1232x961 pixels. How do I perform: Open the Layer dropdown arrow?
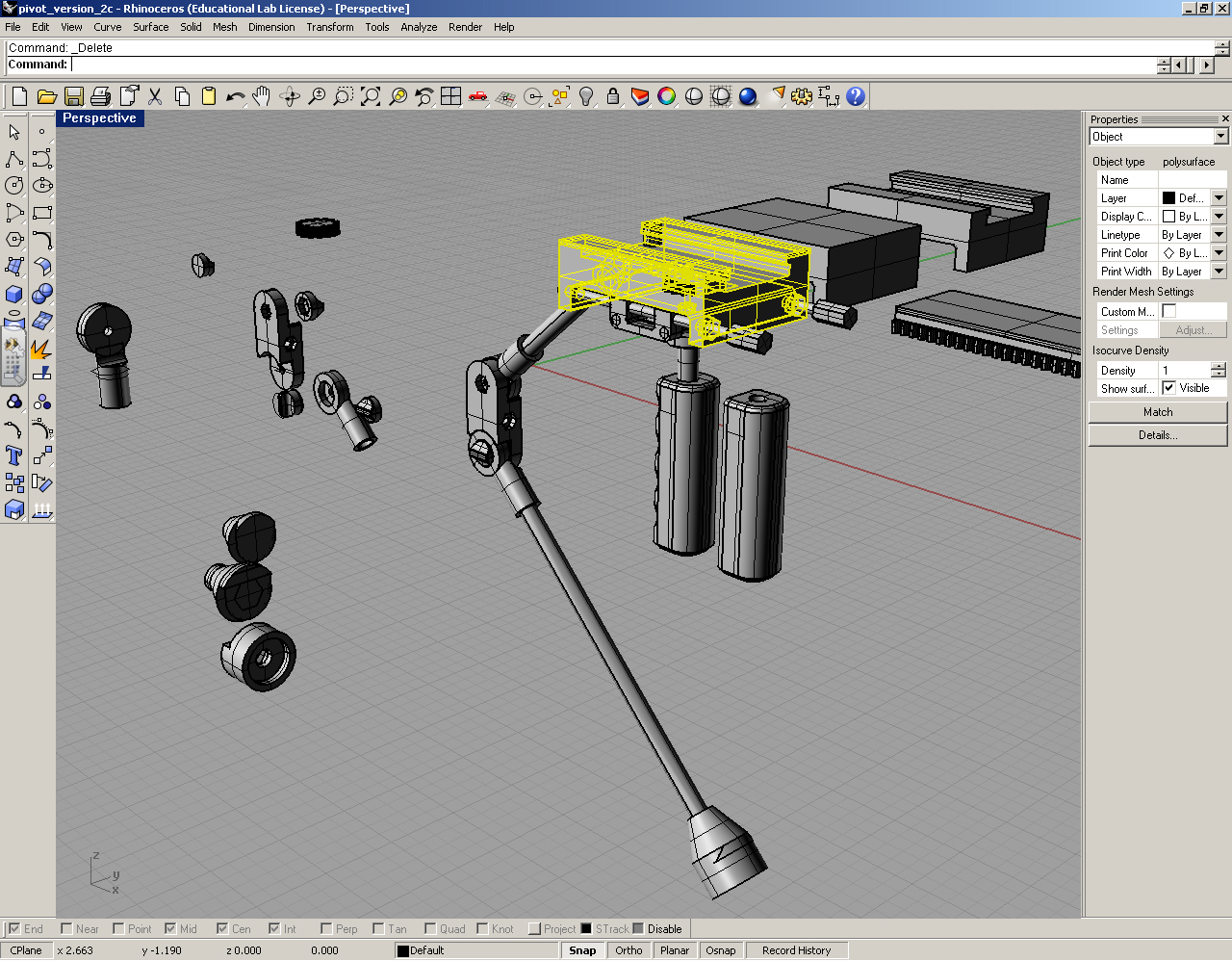click(x=1219, y=198)
